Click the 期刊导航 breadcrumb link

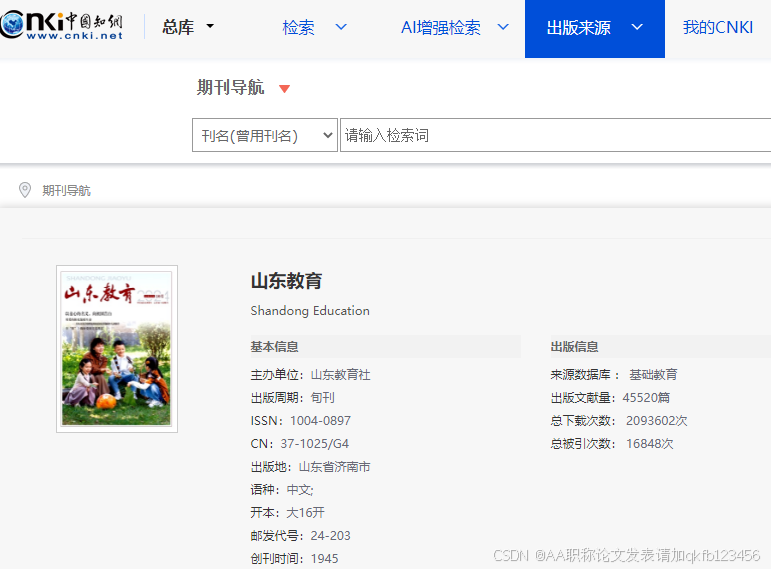(66, 191)
